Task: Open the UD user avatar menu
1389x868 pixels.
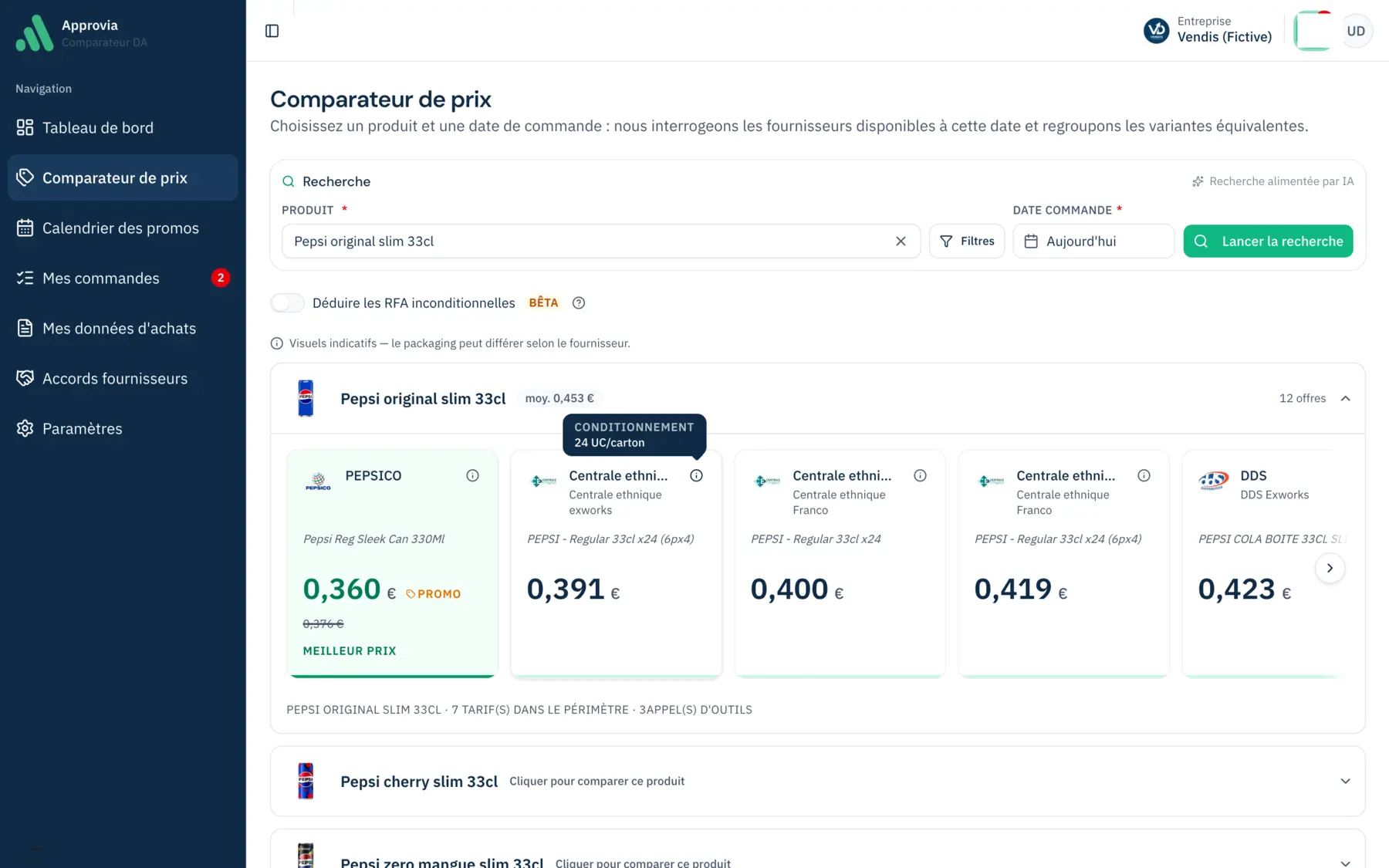Action: (1356, 31)
